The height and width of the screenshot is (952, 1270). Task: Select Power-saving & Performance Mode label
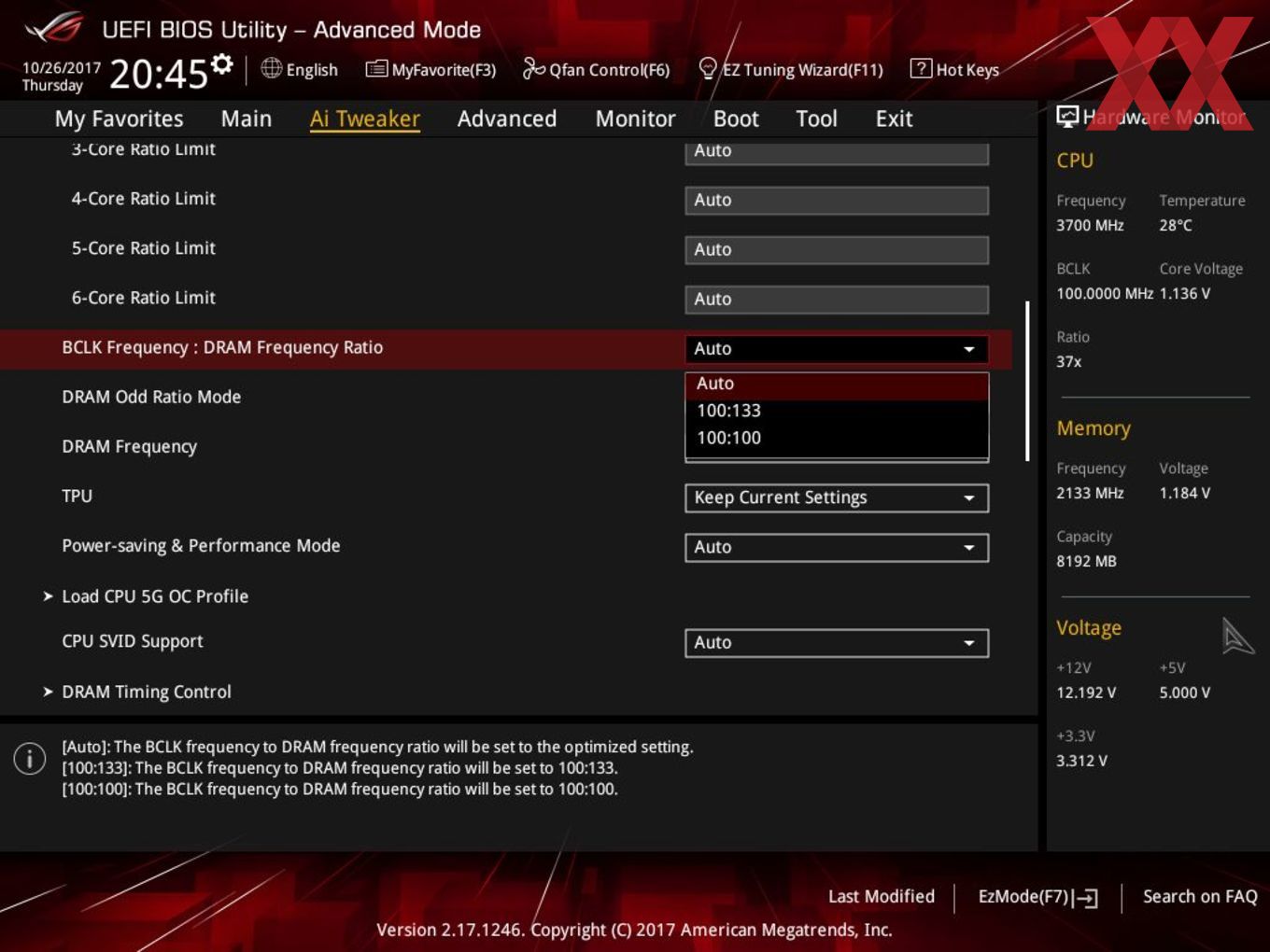tap(201, 546)
